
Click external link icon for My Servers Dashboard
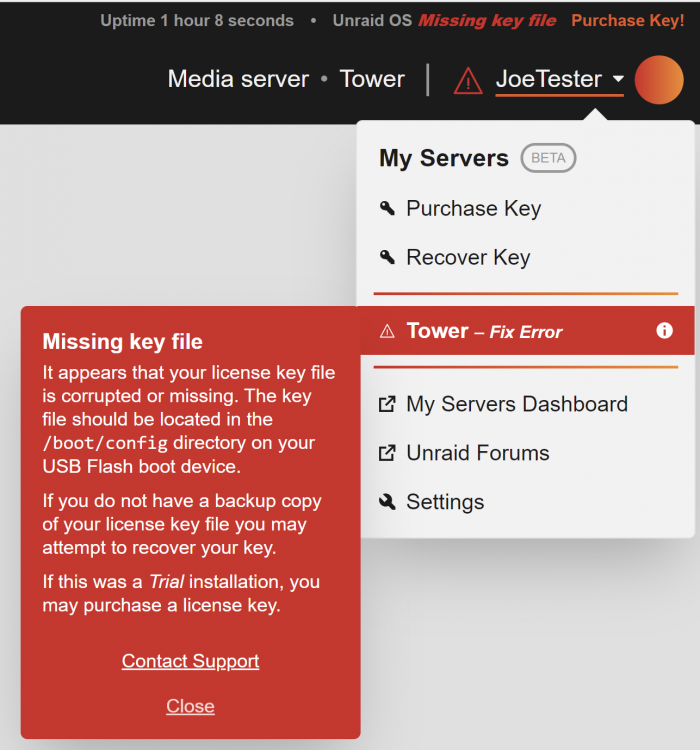coord(387,404)
